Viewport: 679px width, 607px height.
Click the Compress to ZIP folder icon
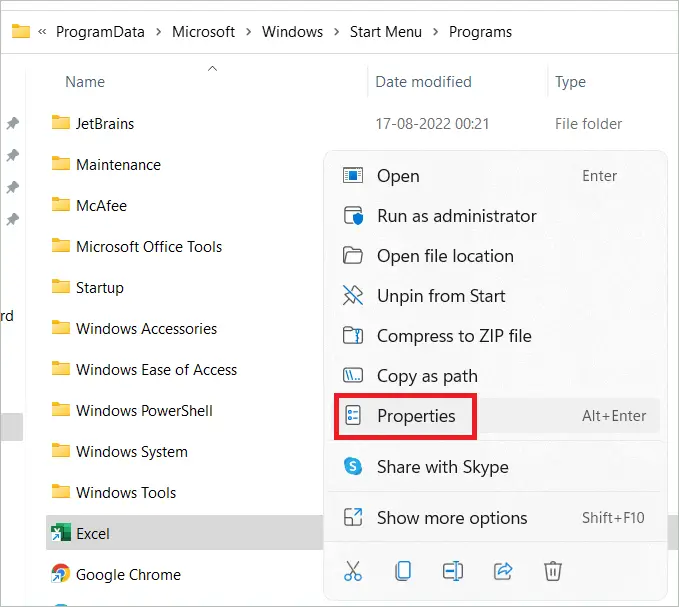(353, 336)
